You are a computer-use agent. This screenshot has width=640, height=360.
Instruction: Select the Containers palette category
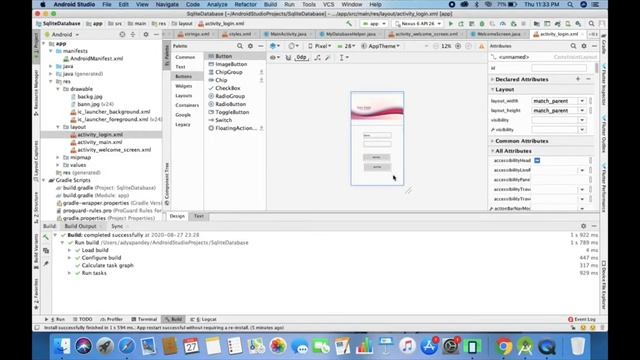click(x=187, y=105)
